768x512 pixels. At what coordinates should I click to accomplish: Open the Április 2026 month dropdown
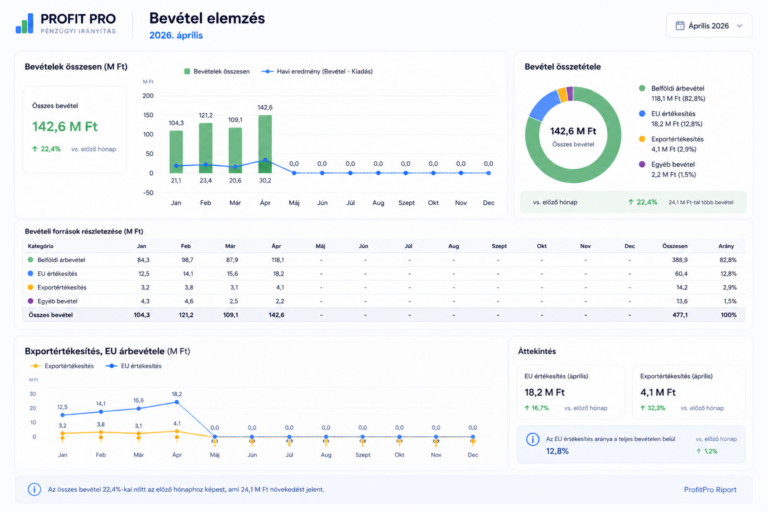pyautogui.click(x=709, y=25)
